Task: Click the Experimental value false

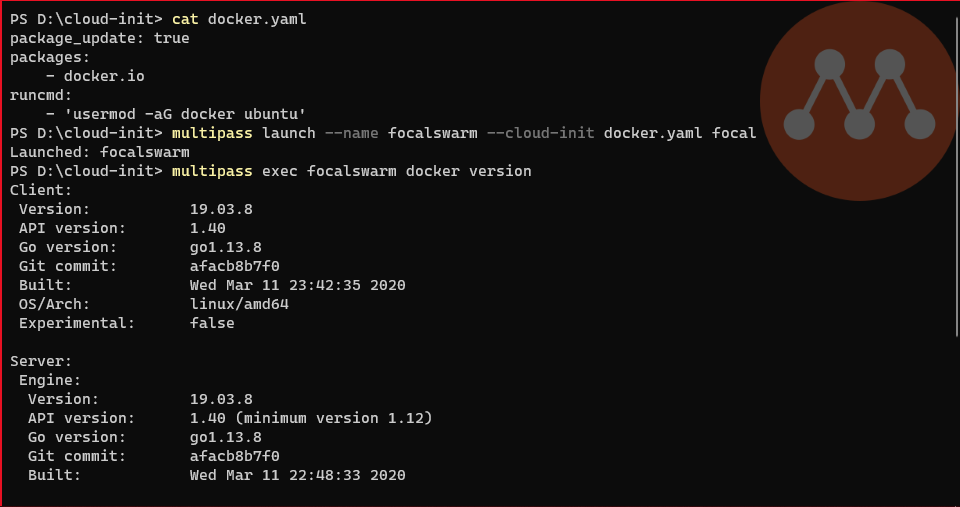Action: tap(212, 323)
